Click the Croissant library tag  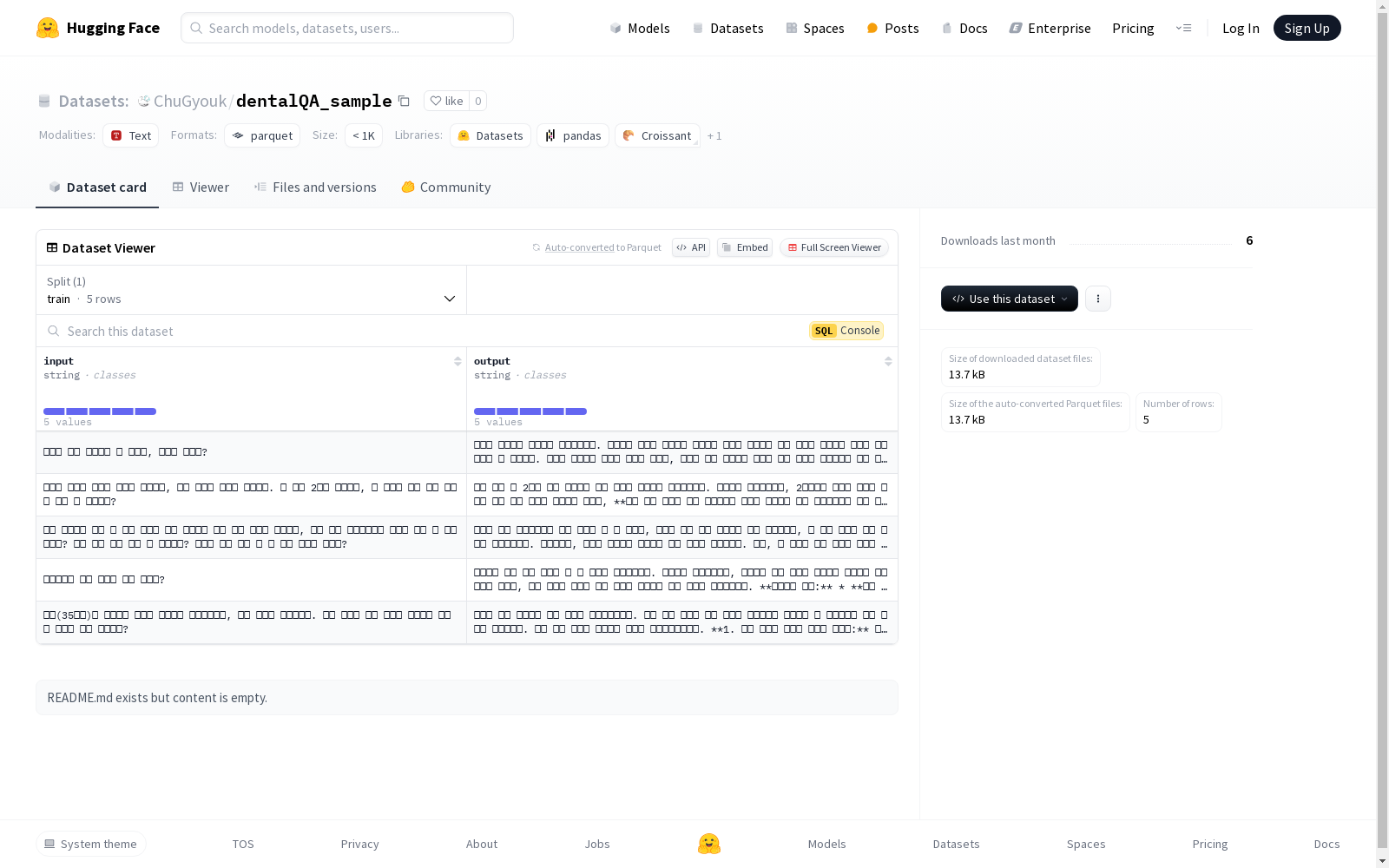(x=657, y=135)
